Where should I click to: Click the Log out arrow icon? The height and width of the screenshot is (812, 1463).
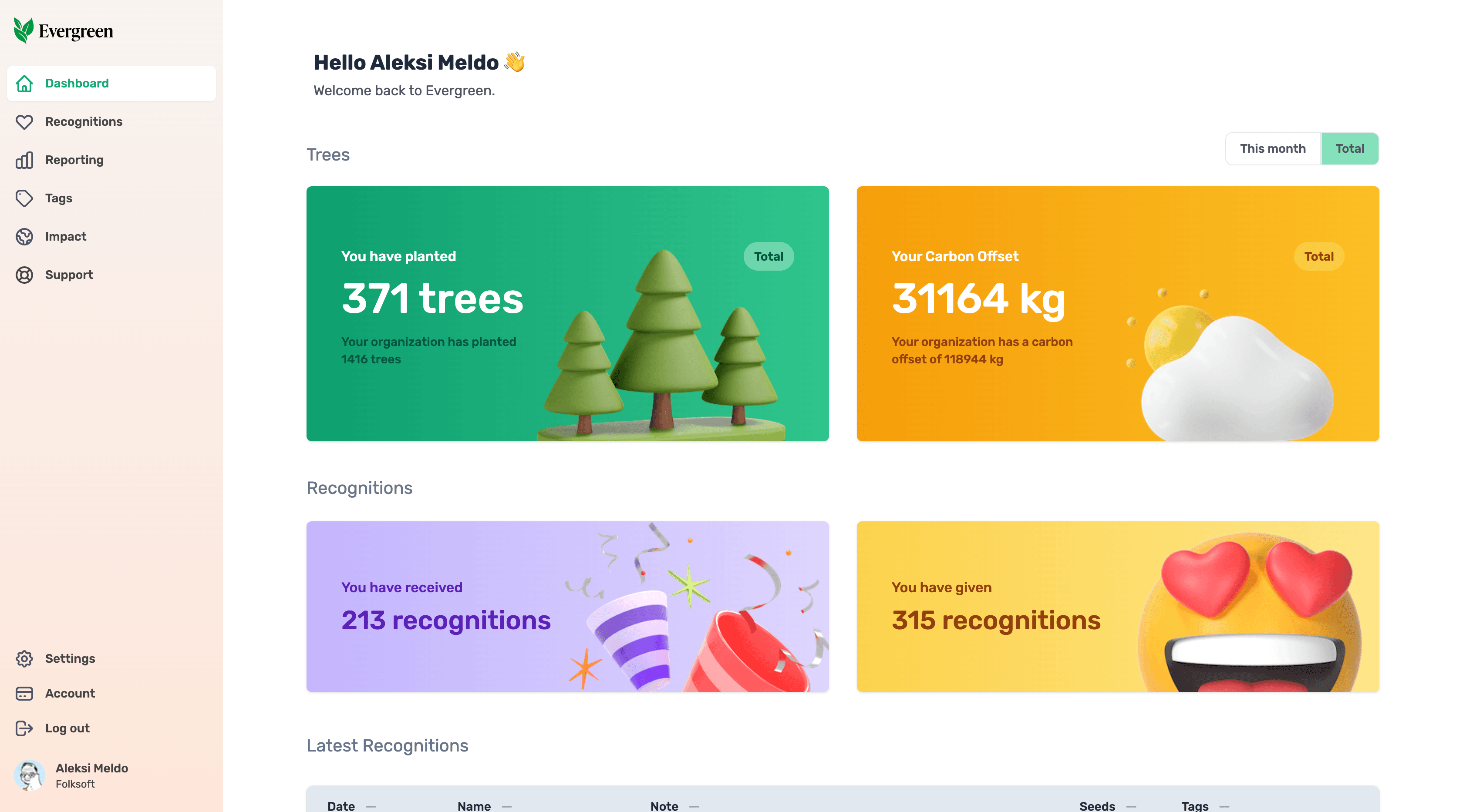point(24,728)
